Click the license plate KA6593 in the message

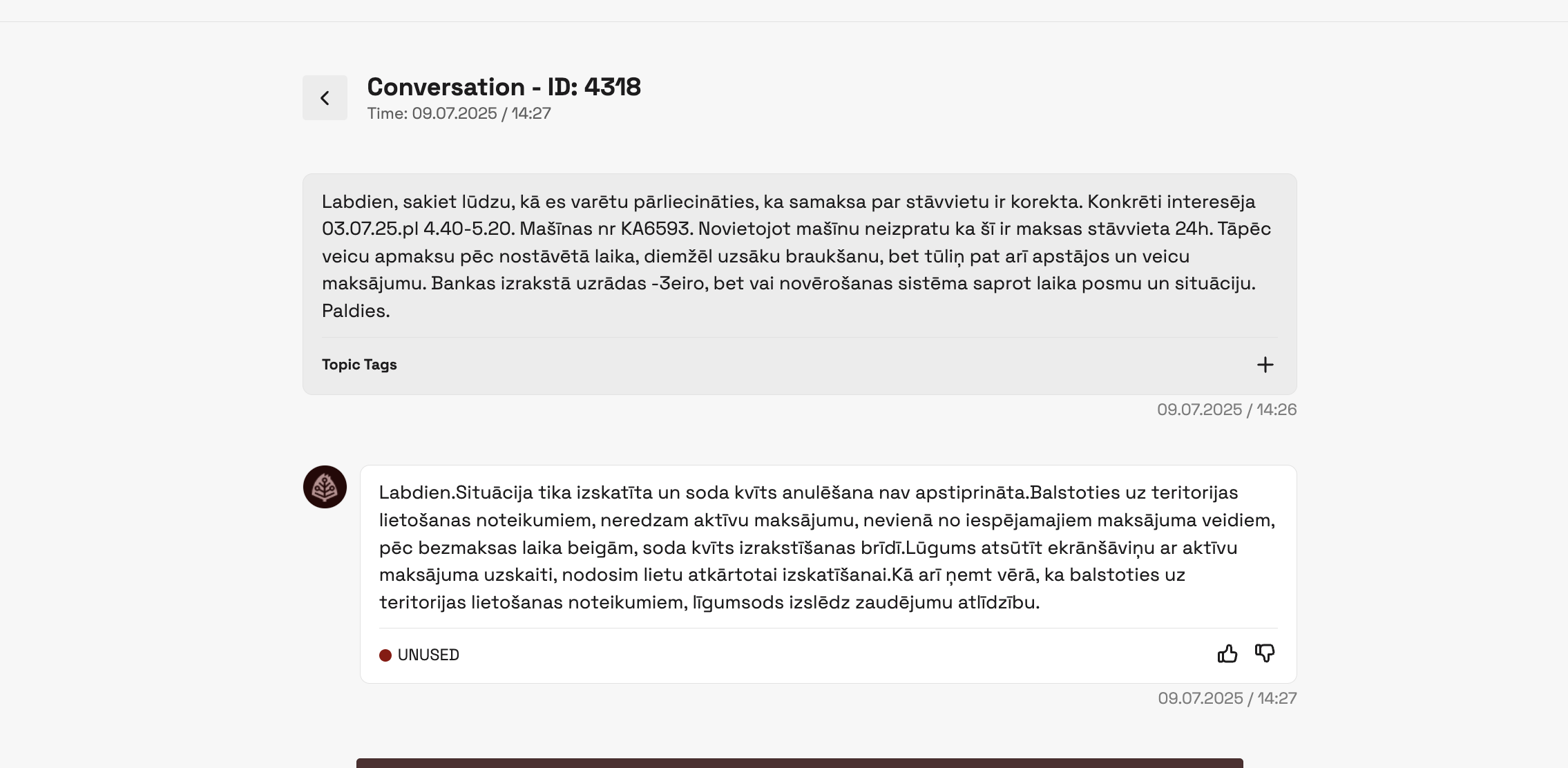[656, 229]
